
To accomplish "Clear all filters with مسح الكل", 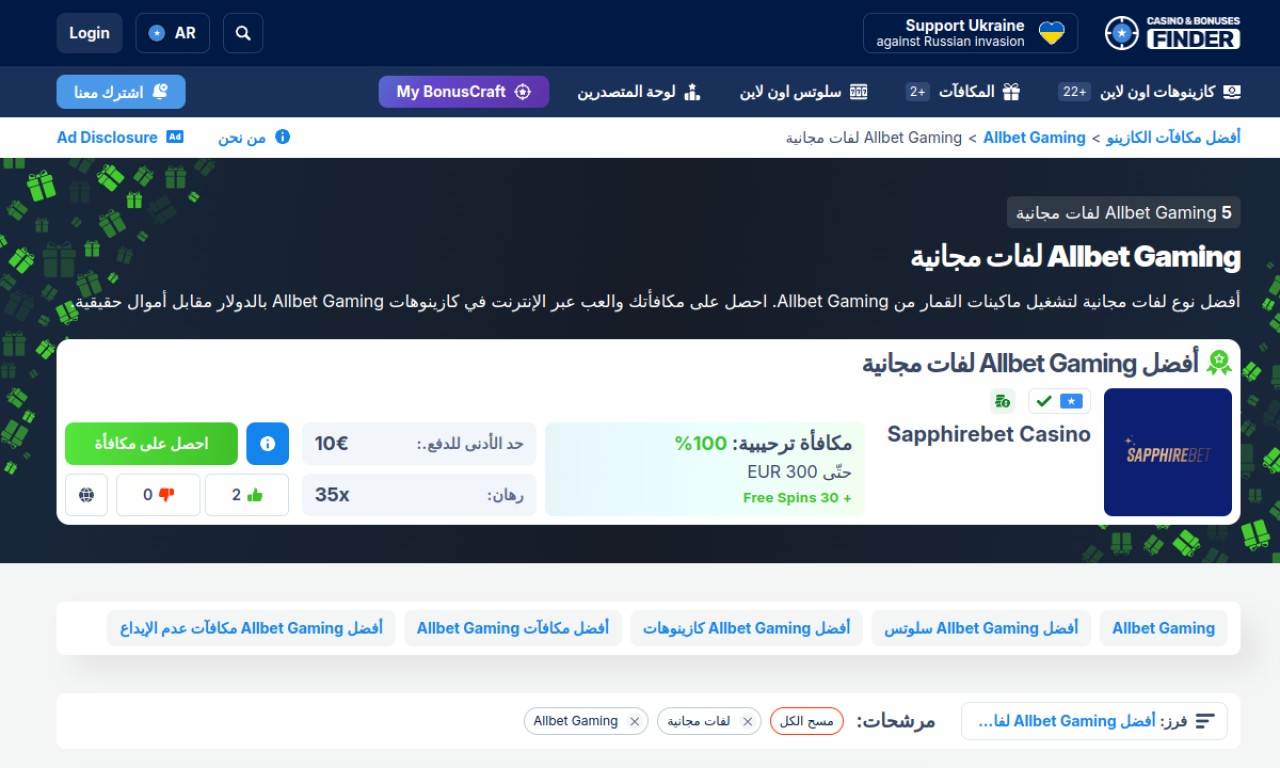I will click(806, 721).
